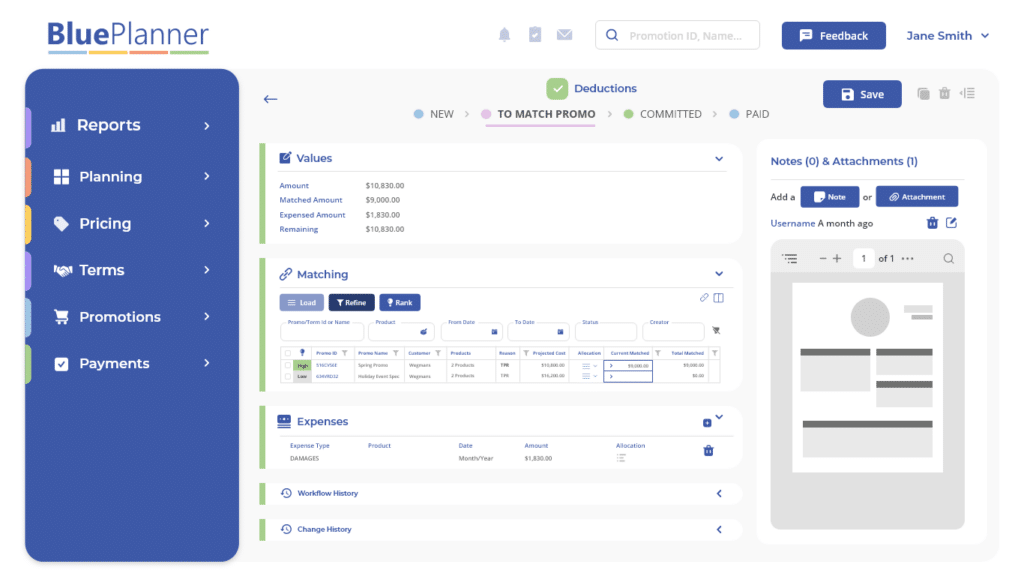Click the Save button
The height and width of the screenshot is (576, 1024).
861,92
